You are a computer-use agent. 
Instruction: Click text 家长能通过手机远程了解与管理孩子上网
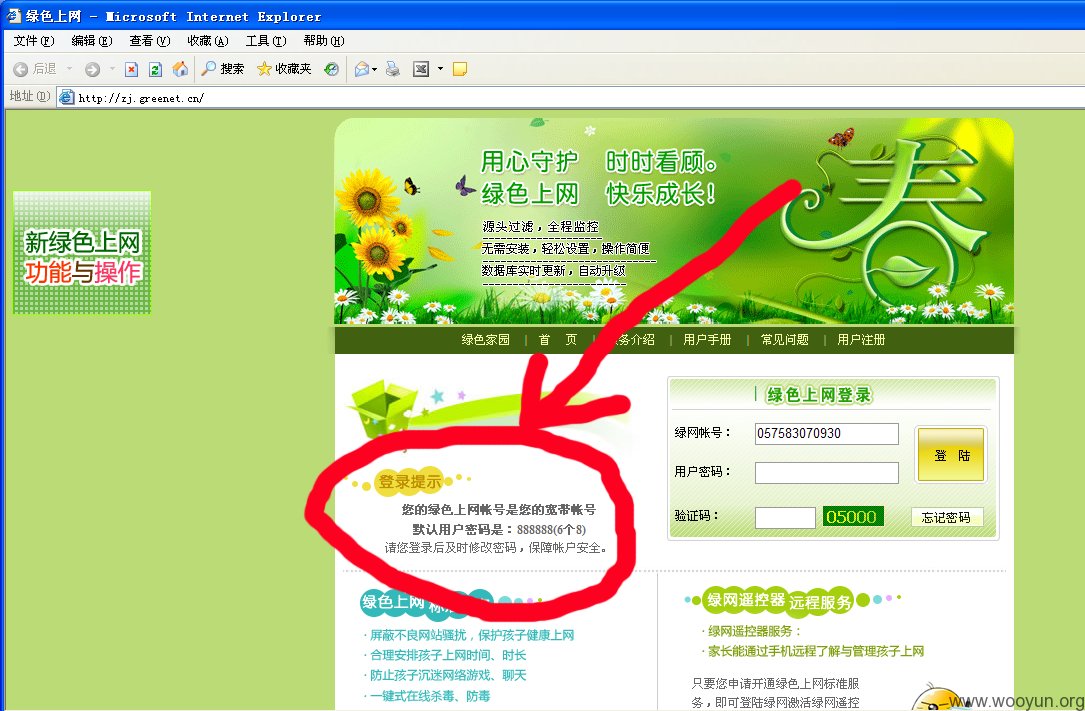click(816, 651)
